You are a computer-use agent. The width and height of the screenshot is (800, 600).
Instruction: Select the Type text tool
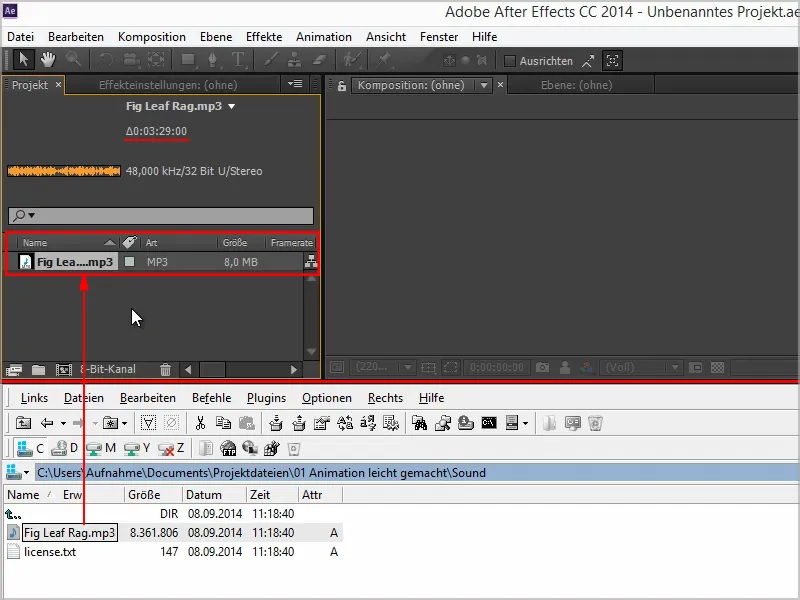pos(238,60)
